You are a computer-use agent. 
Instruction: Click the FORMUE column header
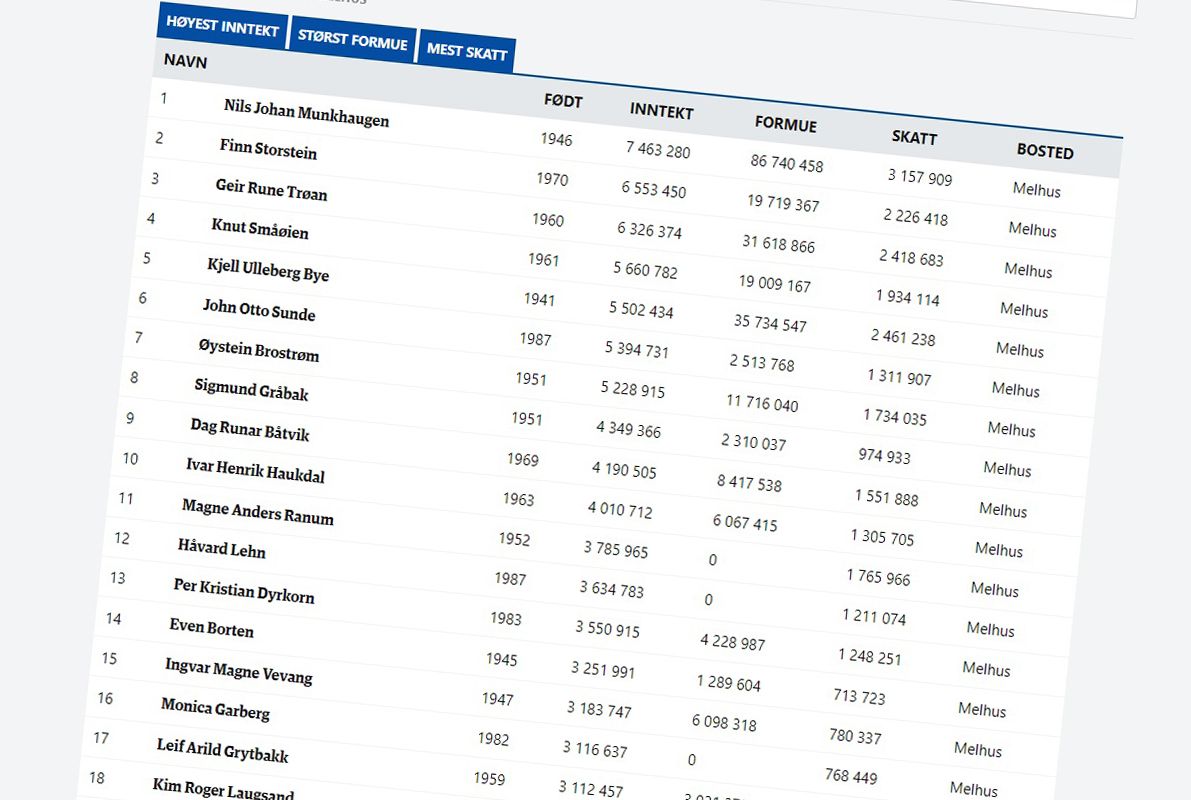(x=785, y=124)
